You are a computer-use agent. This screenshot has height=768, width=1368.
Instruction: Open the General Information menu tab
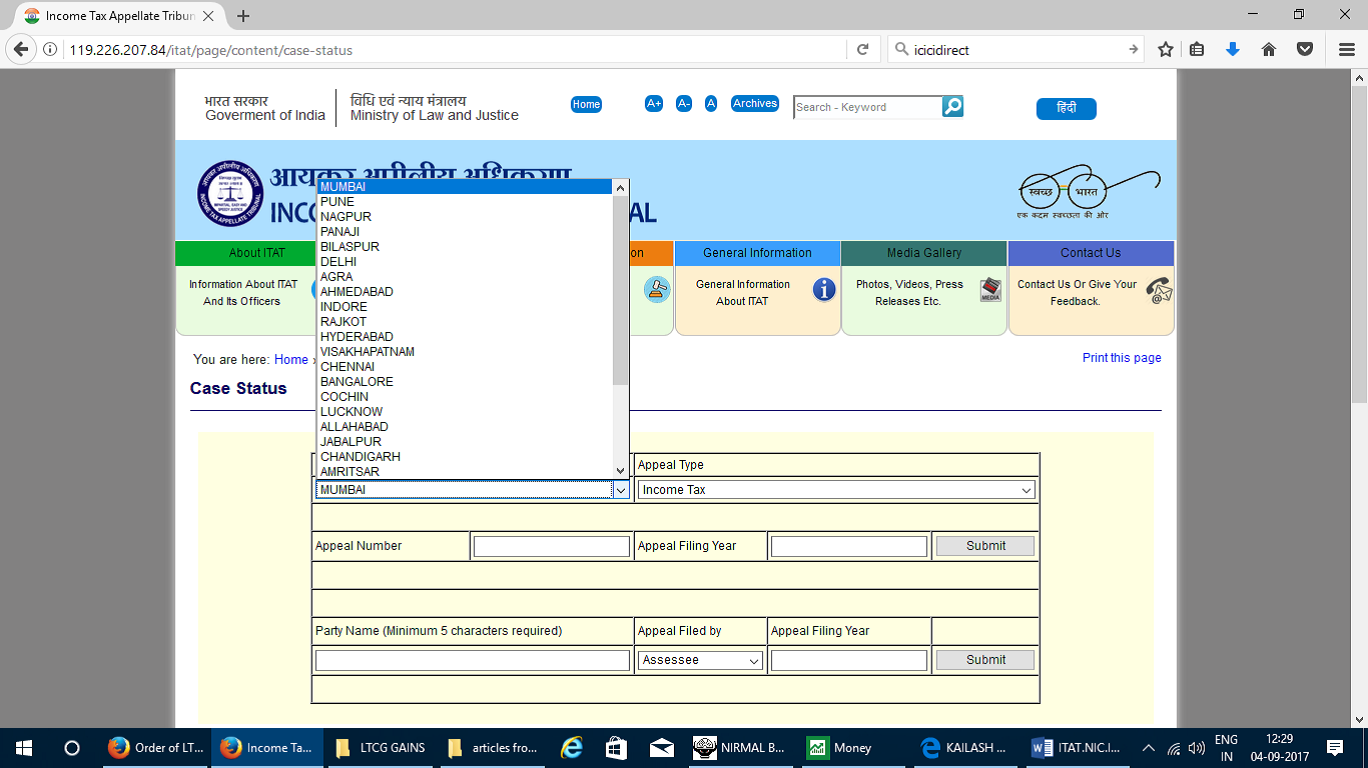coord(757,253)
